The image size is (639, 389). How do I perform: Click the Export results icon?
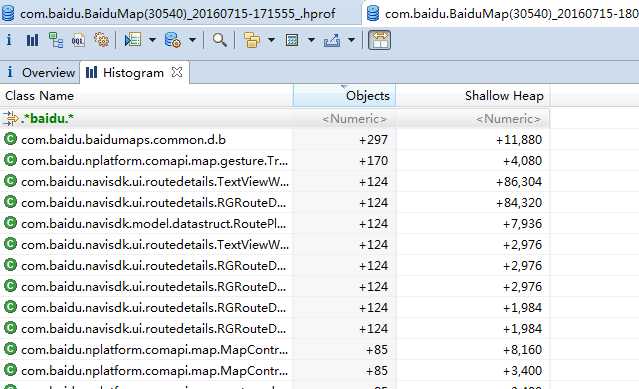point(332,40)
